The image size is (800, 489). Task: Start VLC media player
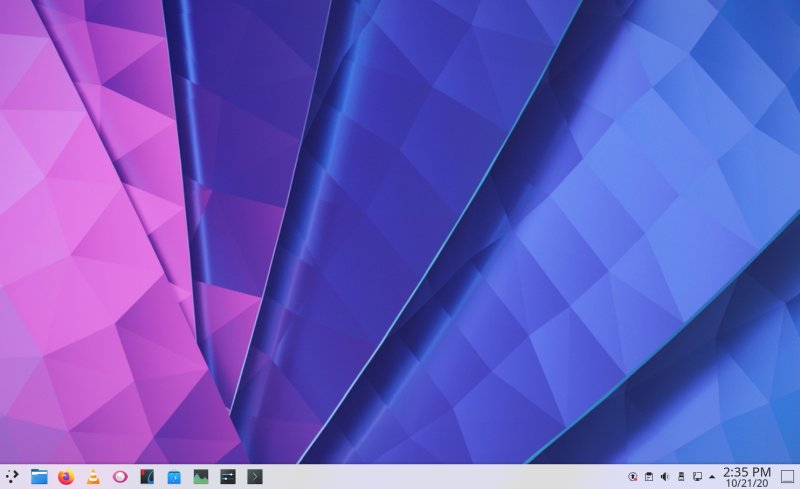pyautogui.click(x=93, y=477)
